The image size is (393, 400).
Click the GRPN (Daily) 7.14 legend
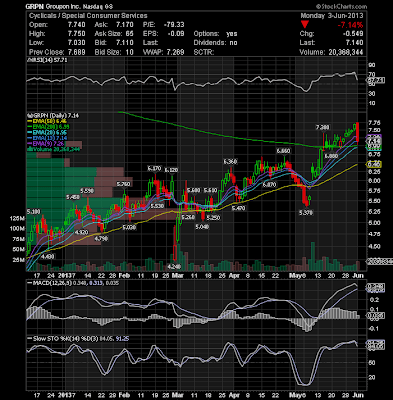tap(53, 115)
